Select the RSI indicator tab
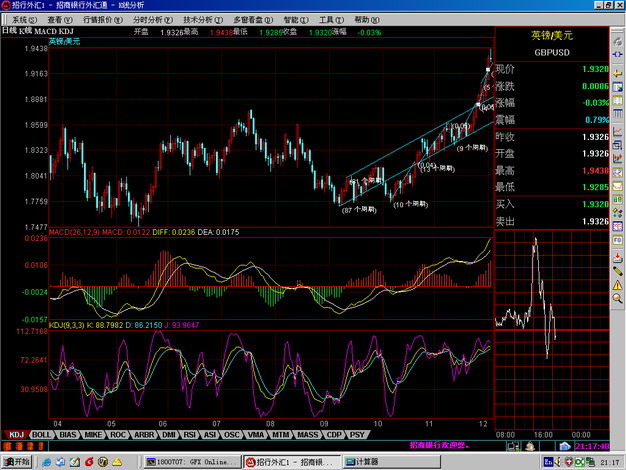The height and width of the screenshot is (470, 626). click(190, 436)
